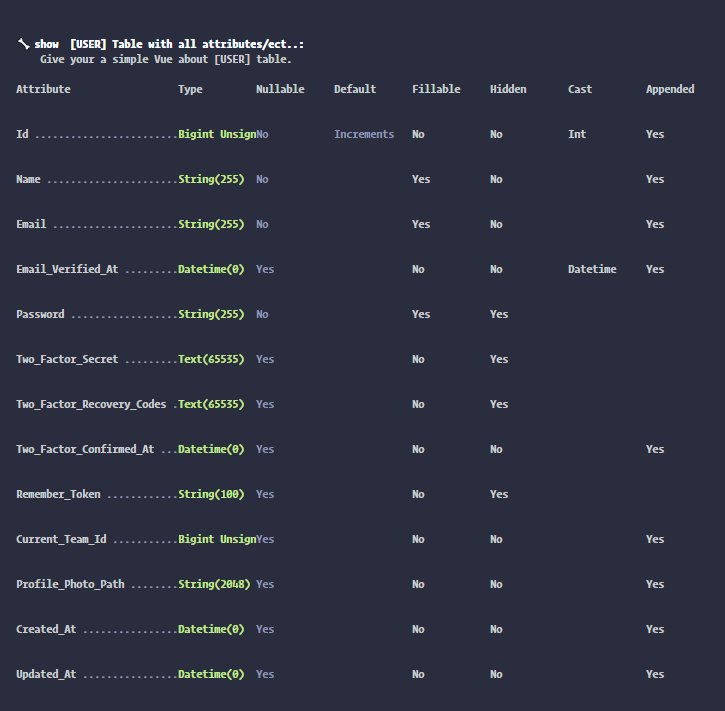Image resolution: width=725 pixels, height=711 pixels.
Task: Select the 'Appended' column header
Action: [x=670, y=89]
